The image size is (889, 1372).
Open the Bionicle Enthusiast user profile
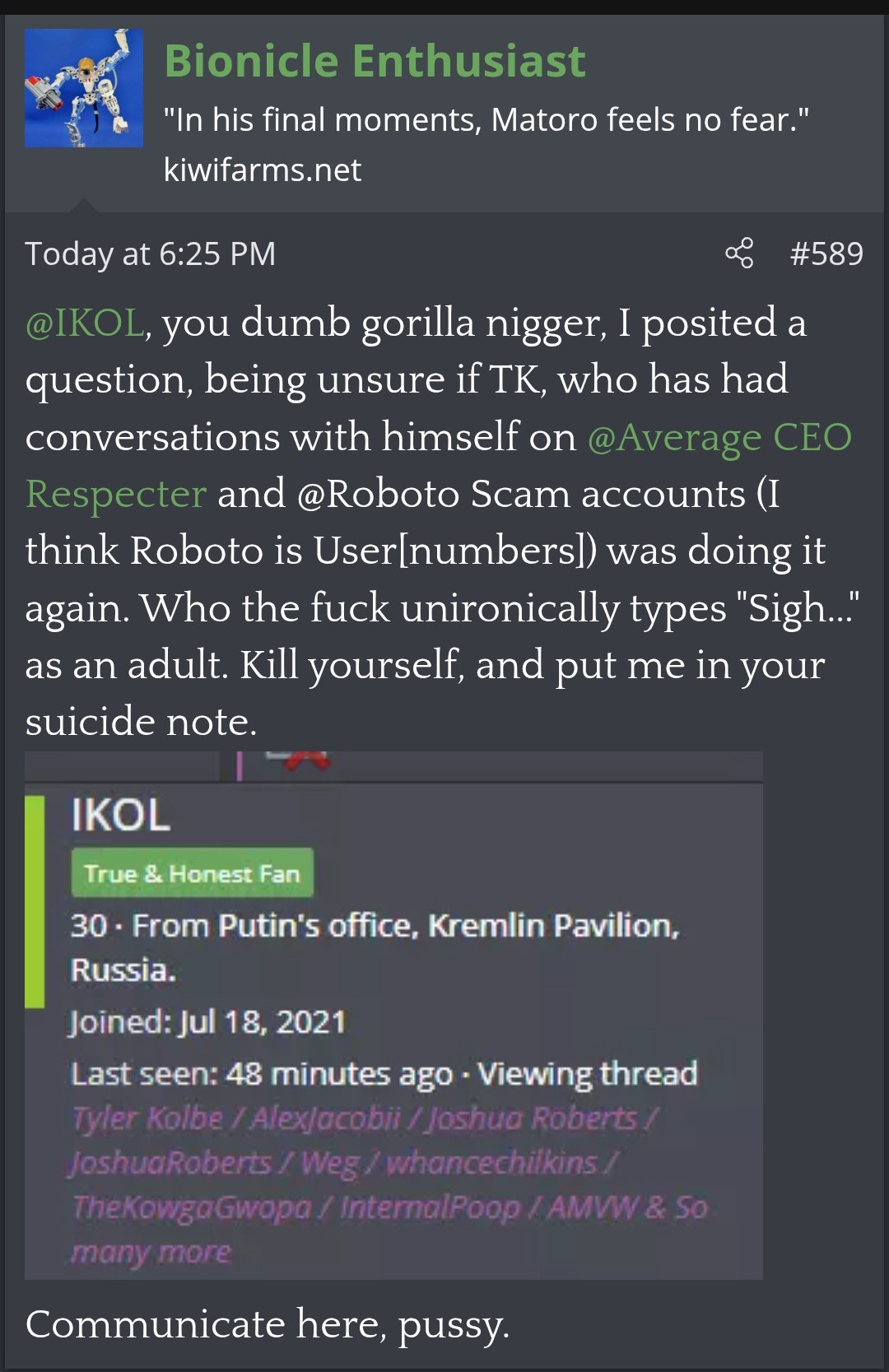(375, 61)
